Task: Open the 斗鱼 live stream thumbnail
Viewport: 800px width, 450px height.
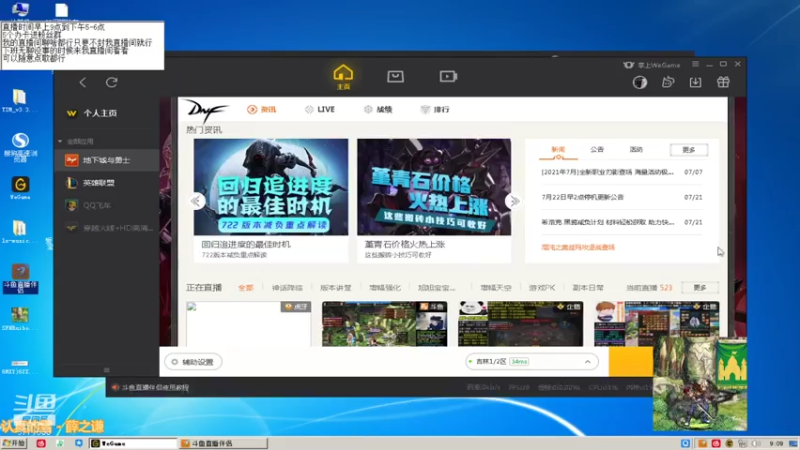Action: 385,324
